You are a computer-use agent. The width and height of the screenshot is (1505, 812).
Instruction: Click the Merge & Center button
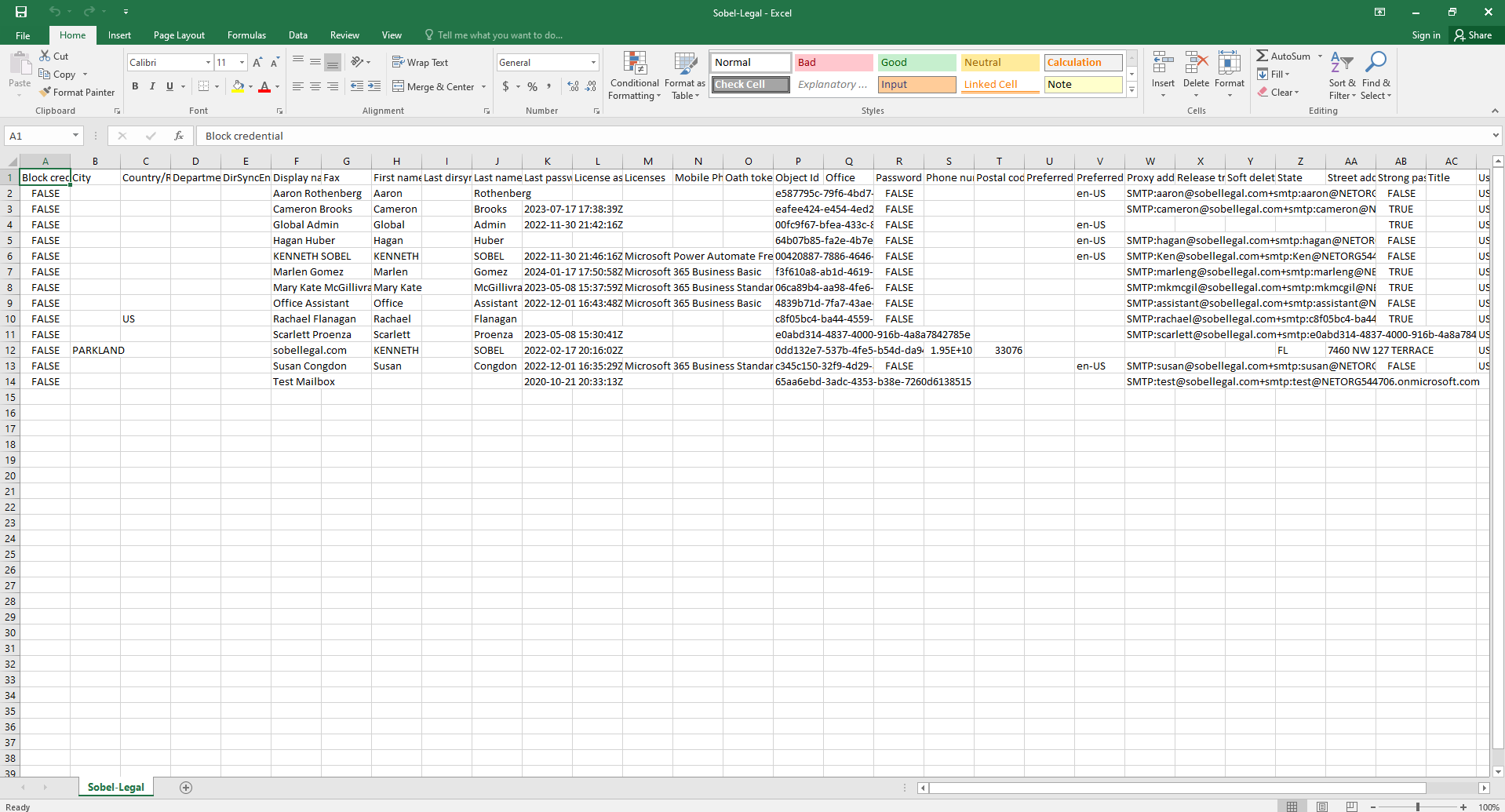pyautogui.click(x=434, y=87)
